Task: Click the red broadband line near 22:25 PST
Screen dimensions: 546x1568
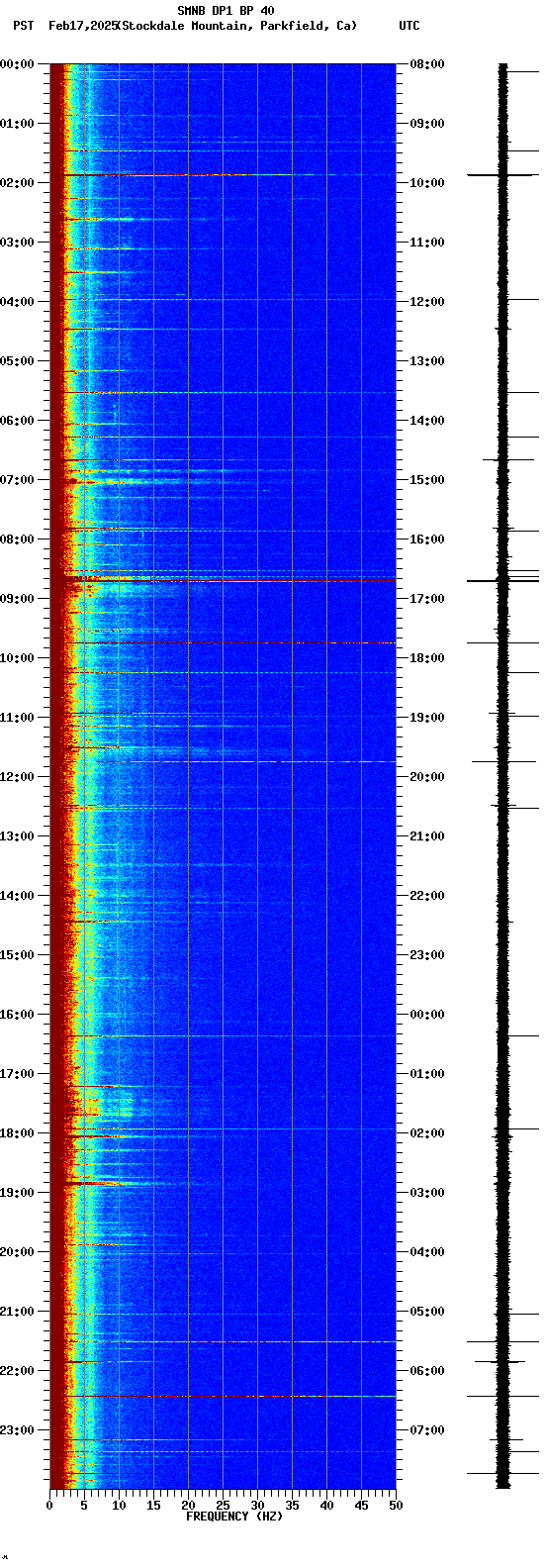Action: pyautogui.click(x=223, y=1396)
